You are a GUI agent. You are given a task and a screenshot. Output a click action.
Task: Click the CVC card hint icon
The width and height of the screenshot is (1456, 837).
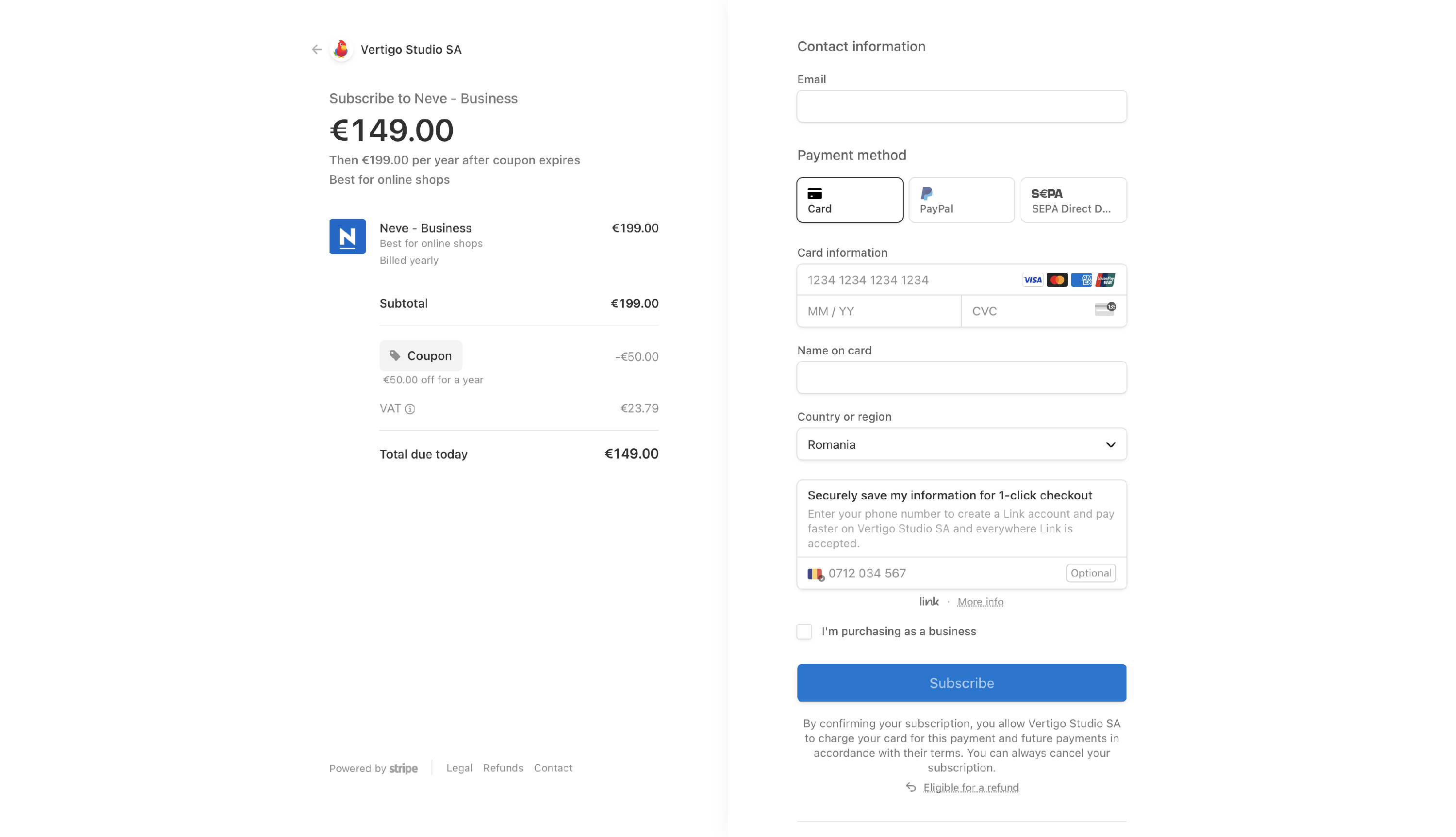(1105, 310)
